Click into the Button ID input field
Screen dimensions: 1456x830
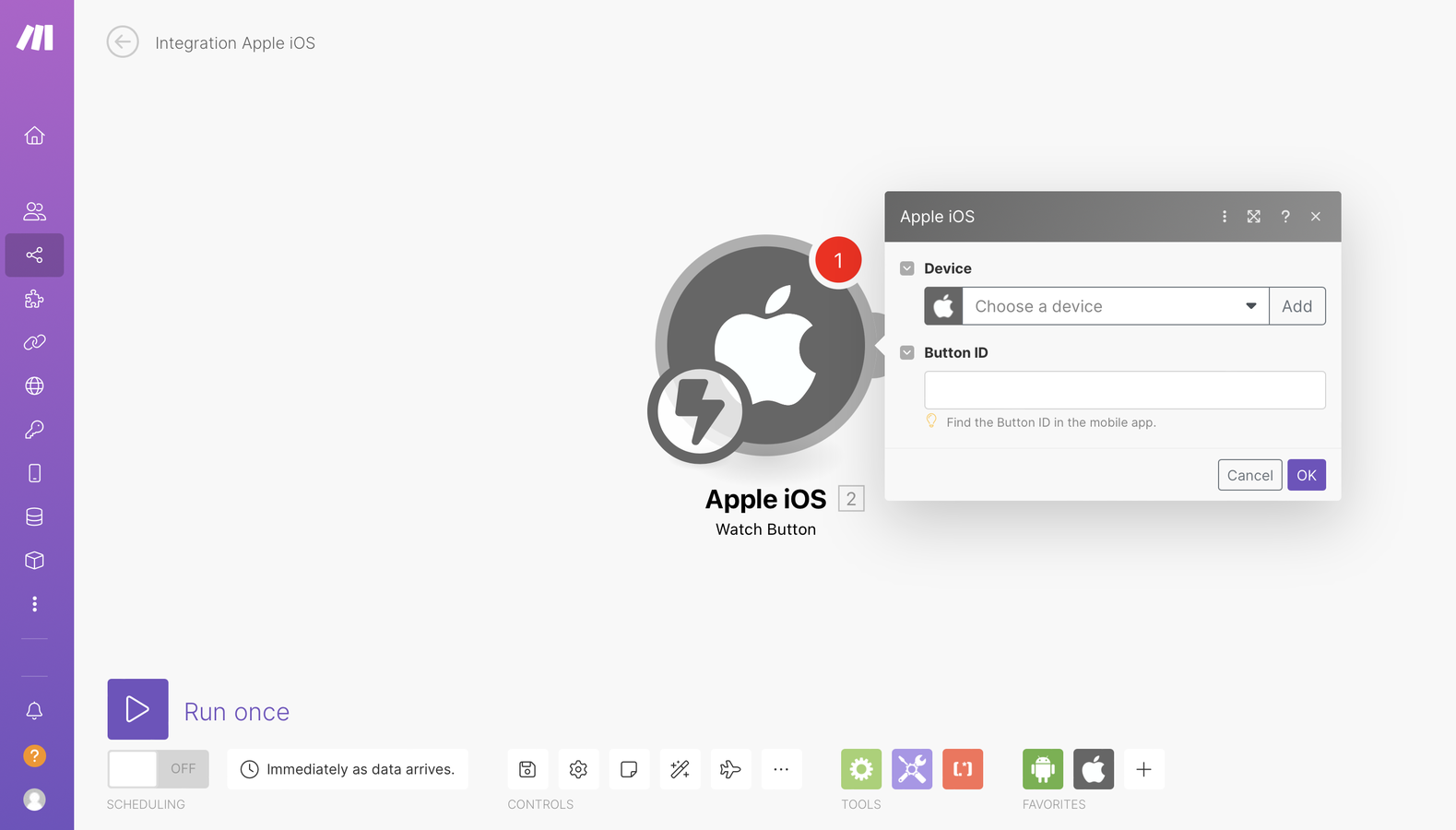[x=1125, y=390]
